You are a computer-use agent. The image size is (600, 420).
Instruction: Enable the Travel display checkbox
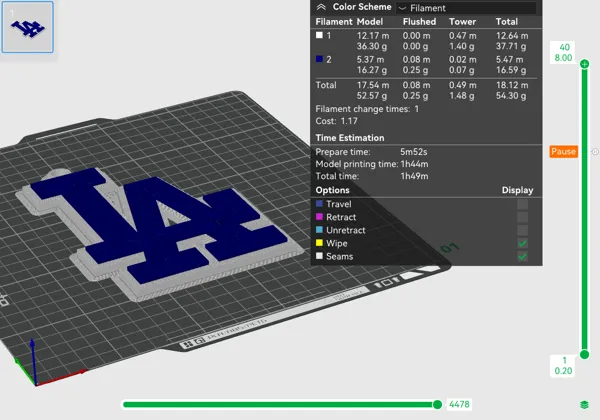pos(522,204)
